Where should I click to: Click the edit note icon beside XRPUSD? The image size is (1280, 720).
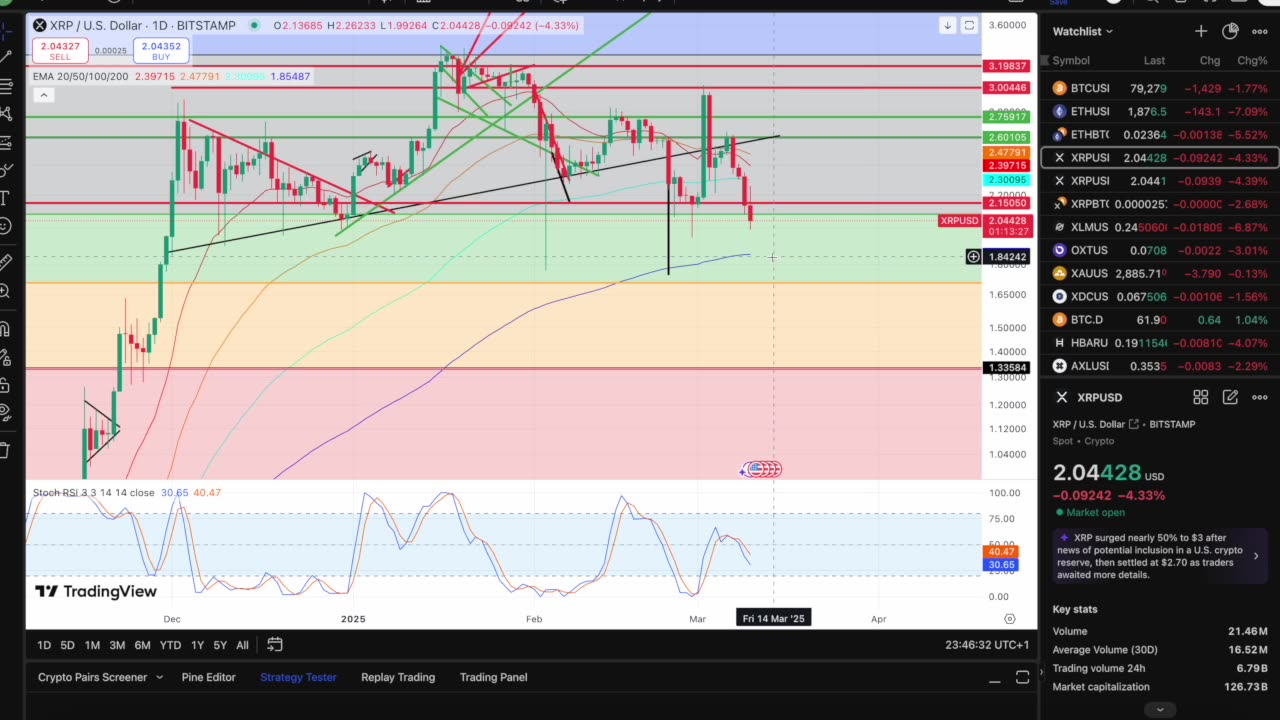1230,397
